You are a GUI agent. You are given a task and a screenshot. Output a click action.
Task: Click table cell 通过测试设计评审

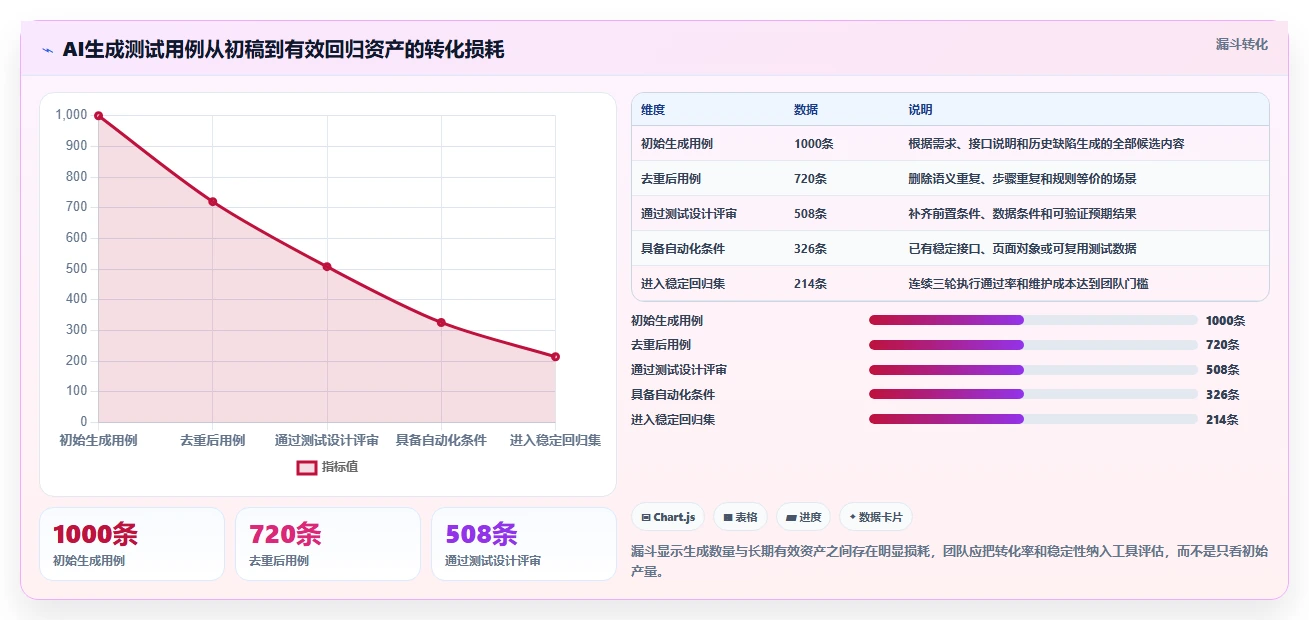coord(689,214)
